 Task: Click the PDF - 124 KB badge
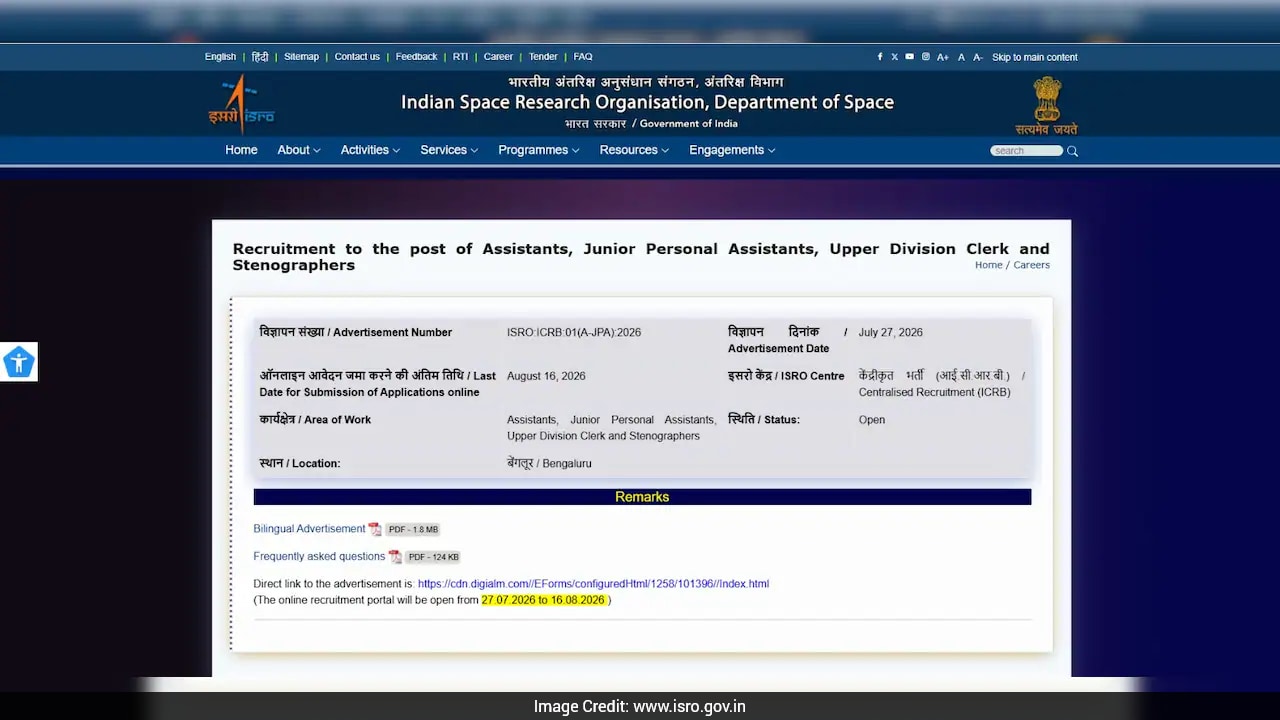pos(433,557)
